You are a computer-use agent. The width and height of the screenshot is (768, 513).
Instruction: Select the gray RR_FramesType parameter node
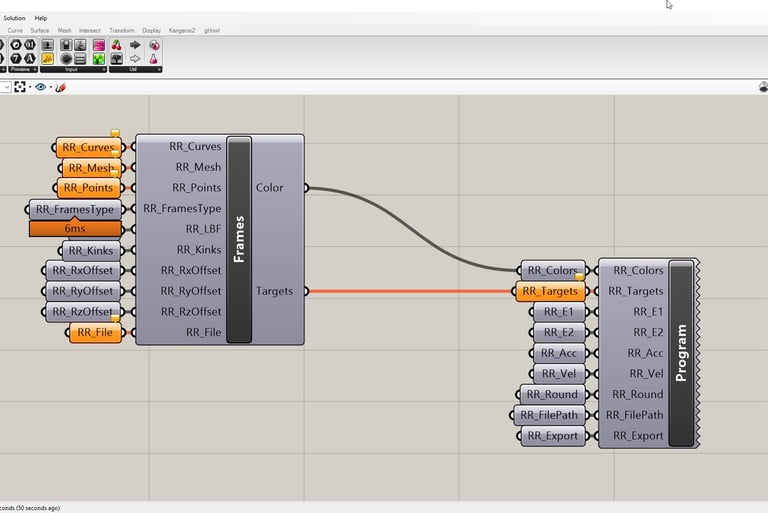click(75, 209)
